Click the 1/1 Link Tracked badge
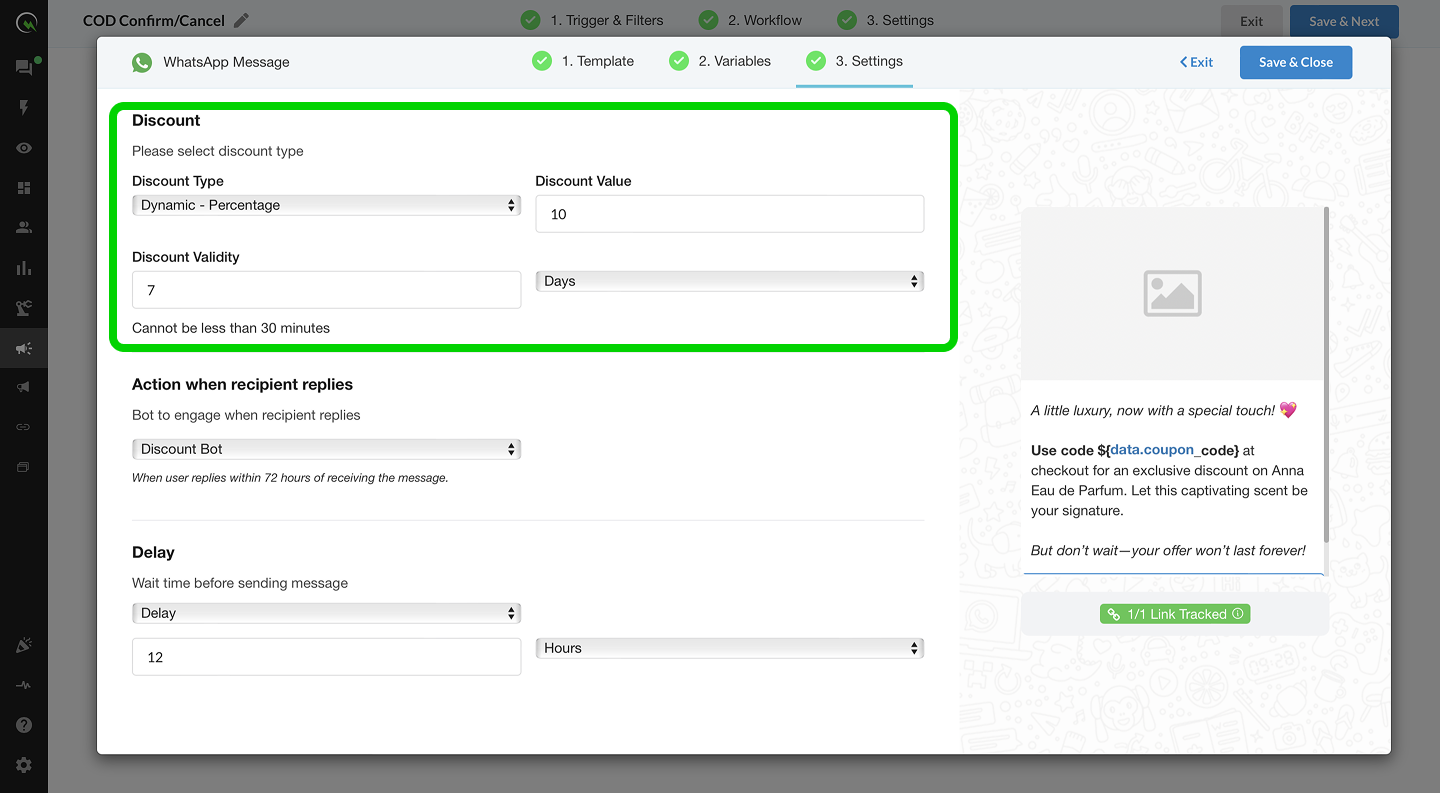Image resolution: width=1440 pixels, height=793 pixels. (1175, 614)
